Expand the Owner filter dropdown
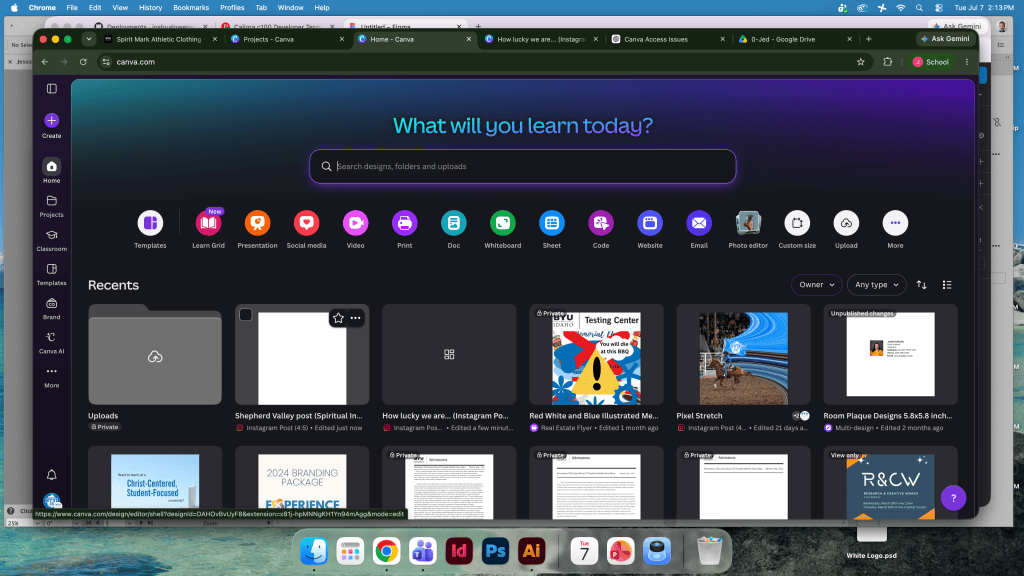 tap(816, 285)
